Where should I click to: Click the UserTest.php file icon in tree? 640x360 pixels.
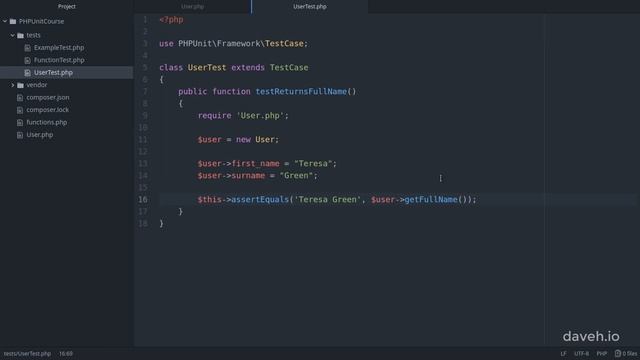27,73
